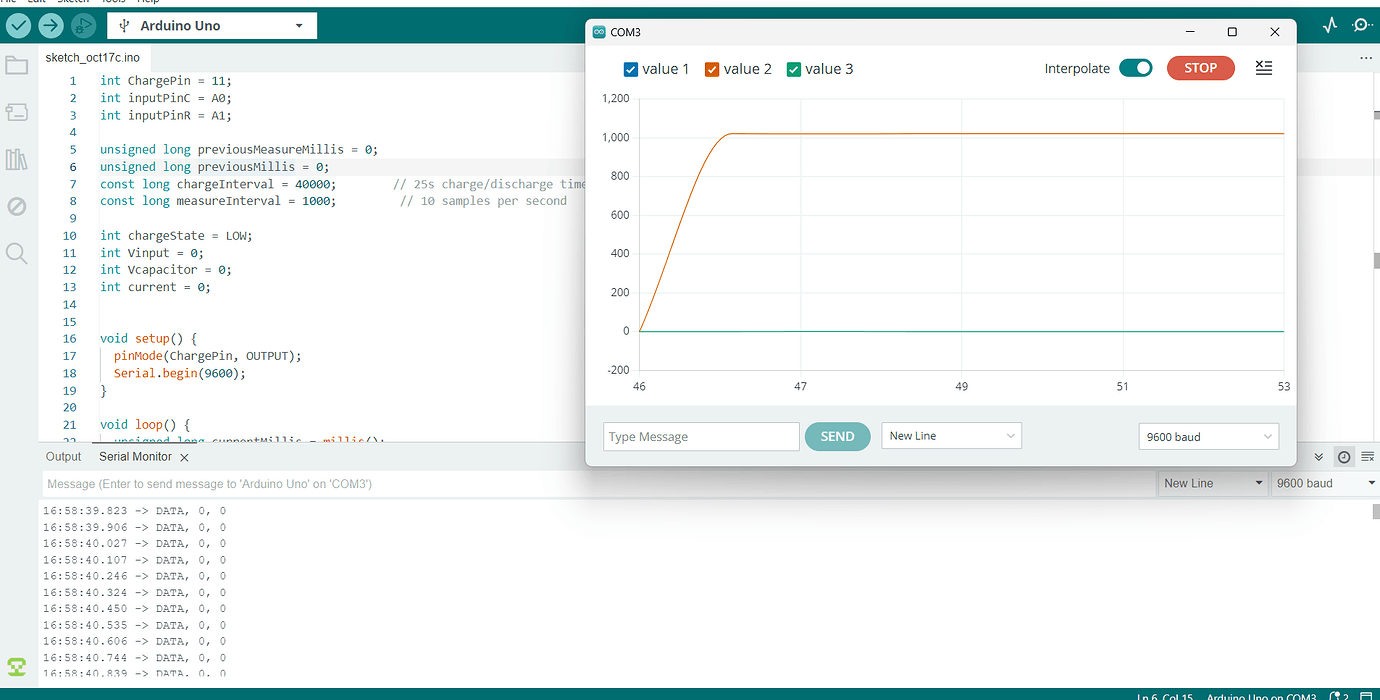Click serial row timestamped 16:58:40.246
This screenshot has height=700, width=1380.
point(134,576)
